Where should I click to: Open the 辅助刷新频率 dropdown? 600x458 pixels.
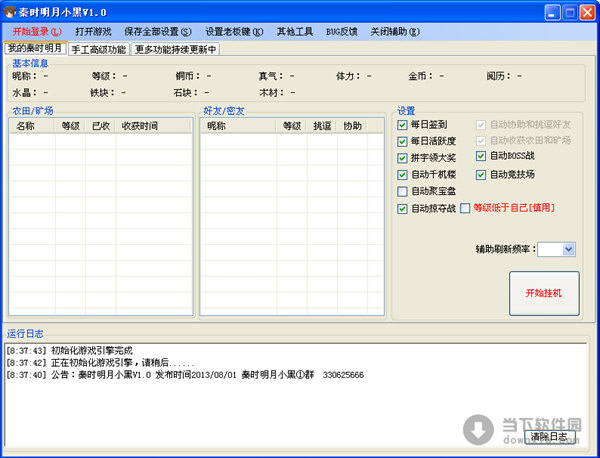click(x=568, y=249)
